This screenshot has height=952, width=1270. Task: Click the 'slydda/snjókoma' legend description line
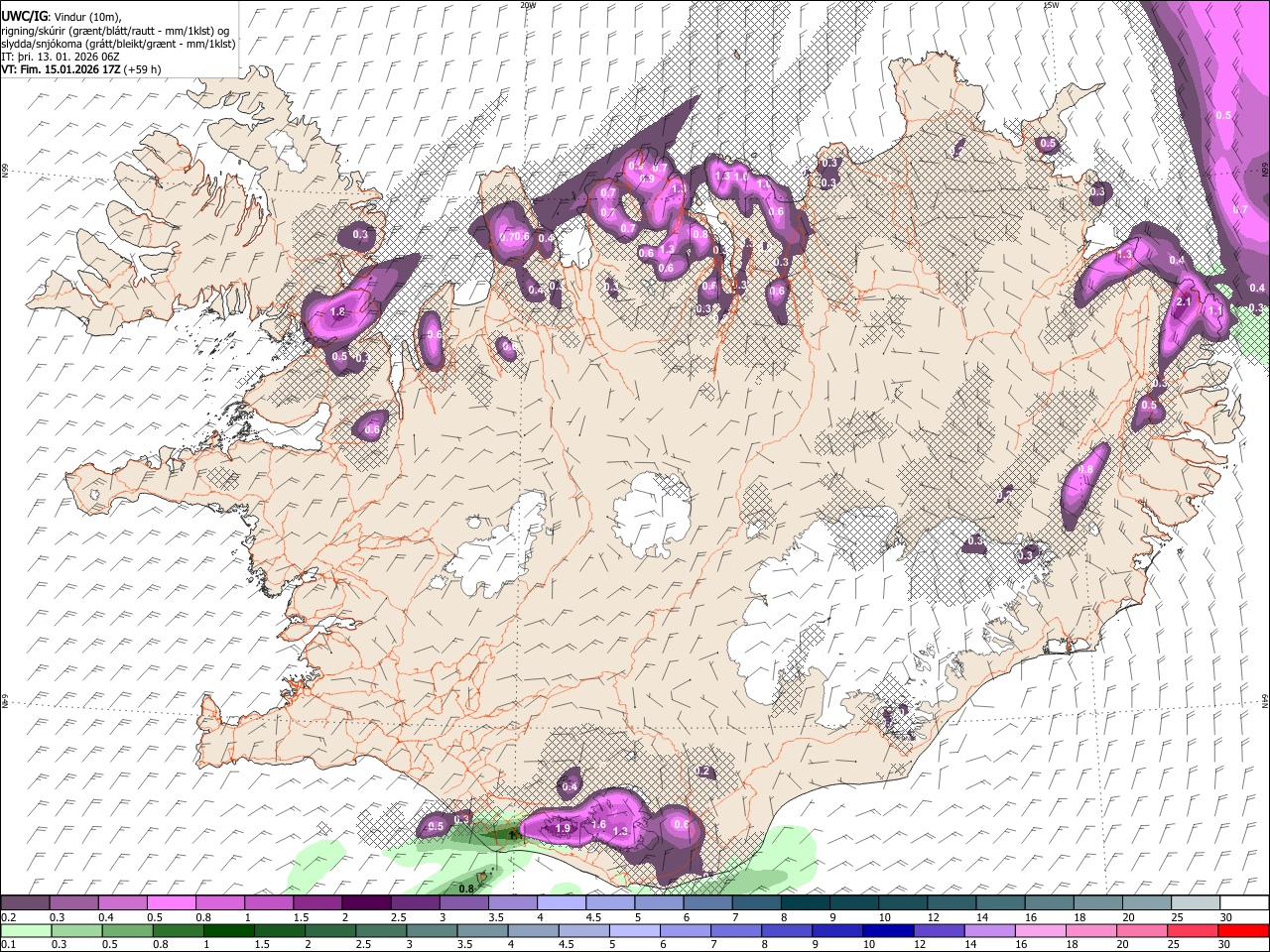(x=119, y=44)
